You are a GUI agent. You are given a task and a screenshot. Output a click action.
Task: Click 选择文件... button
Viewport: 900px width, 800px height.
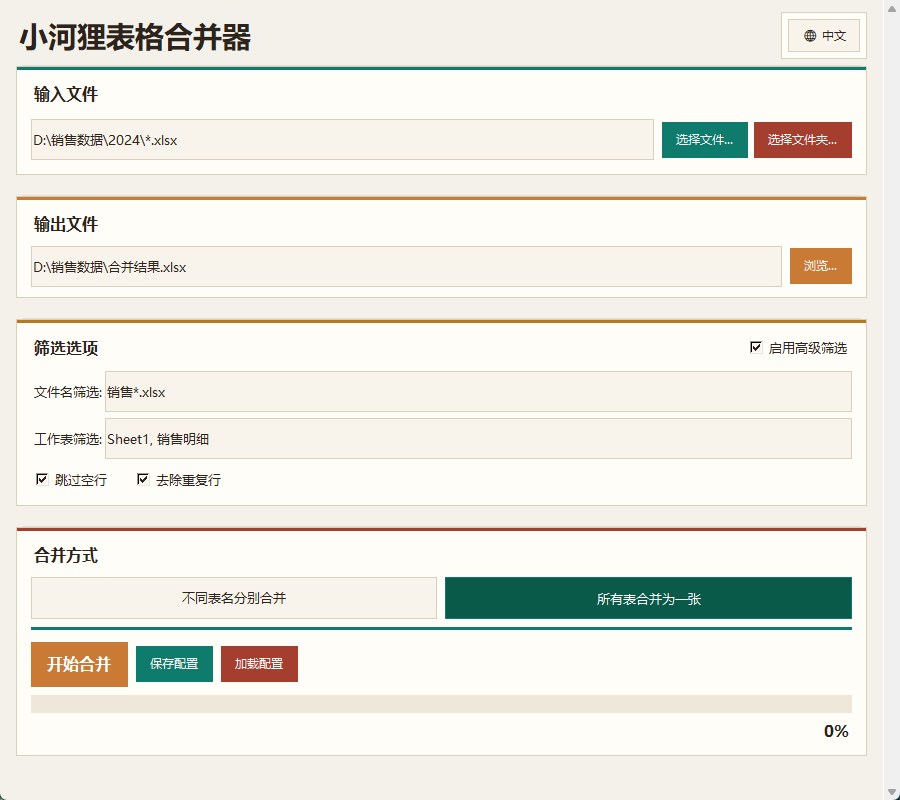click(x=704, y=139)
